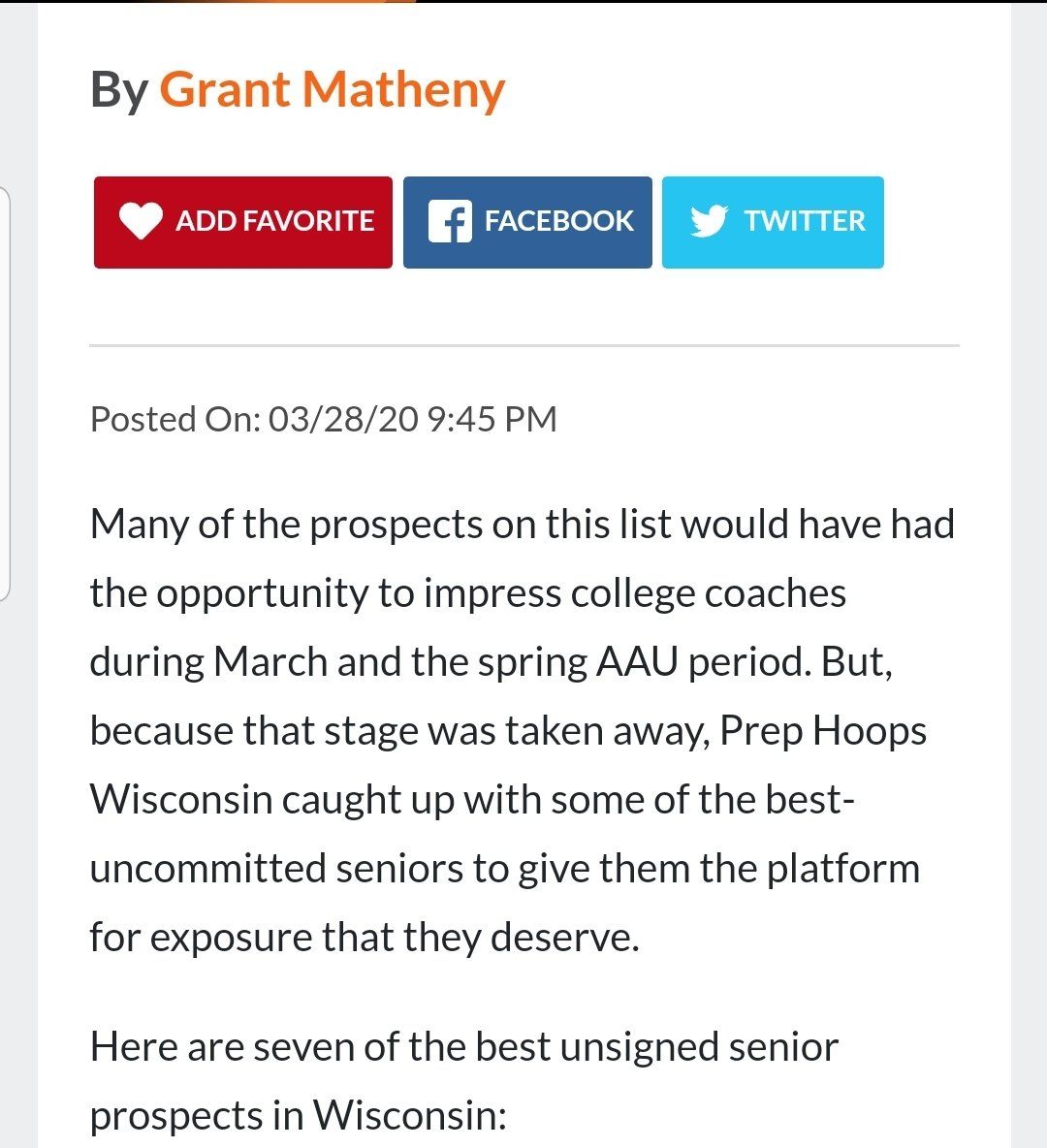The image size is (1047, 1148).
Task: Click the Twitter bird icon
Action: coord(709,221)
